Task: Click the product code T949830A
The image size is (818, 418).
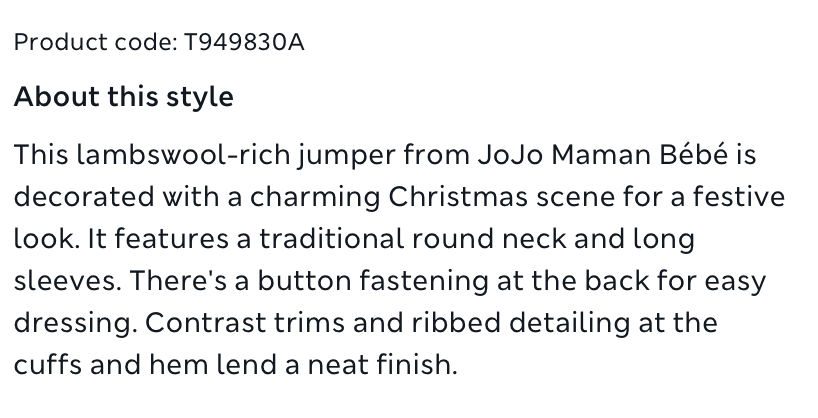Action: coord(244,42)
